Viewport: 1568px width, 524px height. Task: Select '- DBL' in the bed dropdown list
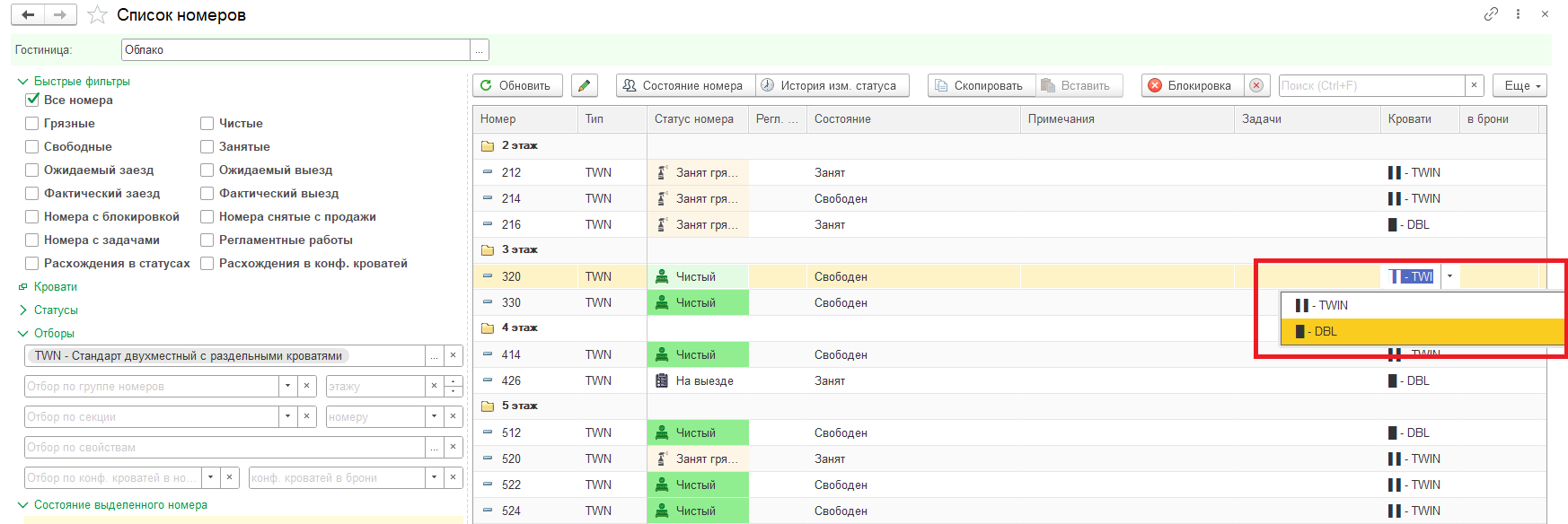[x=1326, y=331]
